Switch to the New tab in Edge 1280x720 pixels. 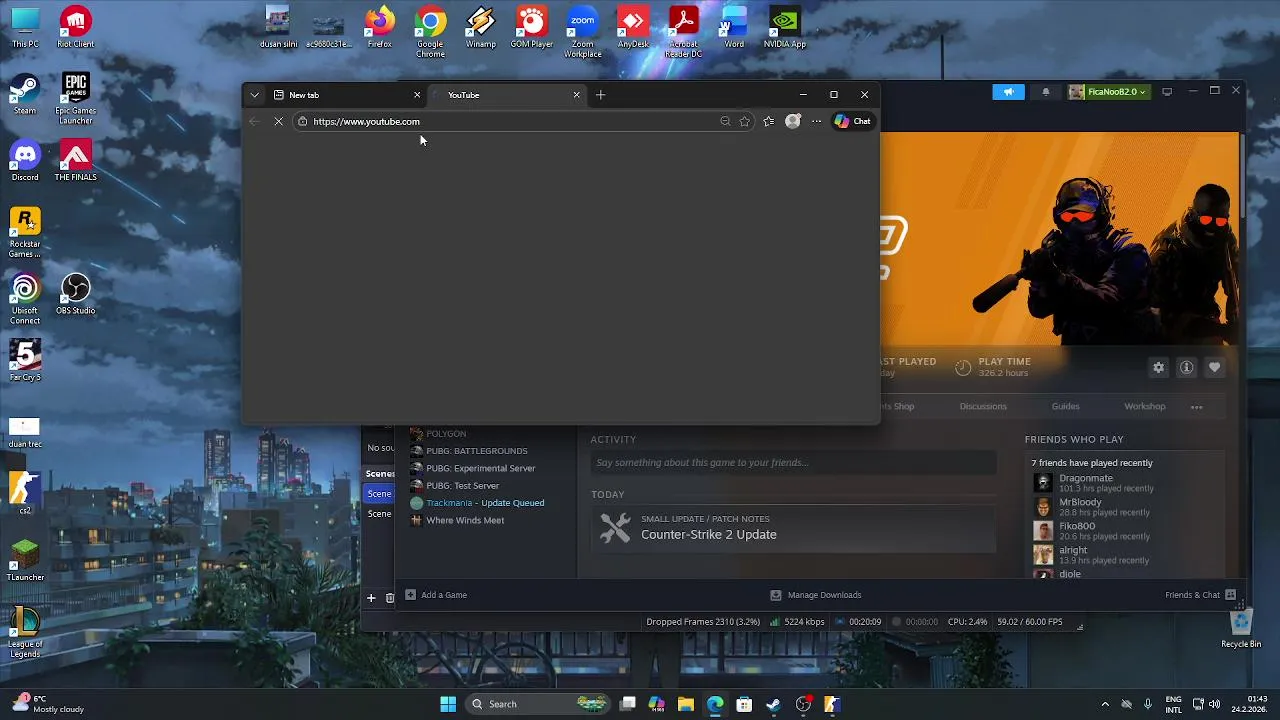pos(346,95)
